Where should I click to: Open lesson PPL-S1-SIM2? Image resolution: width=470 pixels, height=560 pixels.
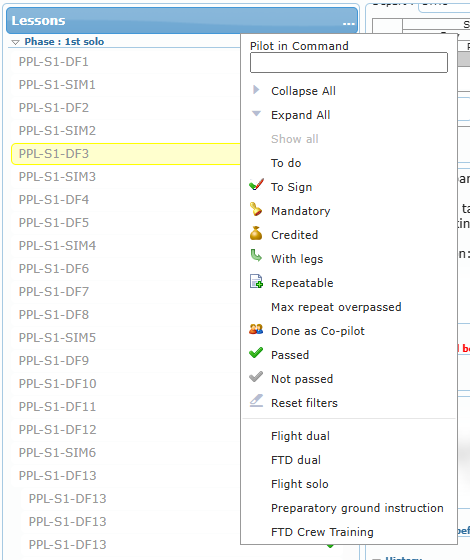point(57,131)
